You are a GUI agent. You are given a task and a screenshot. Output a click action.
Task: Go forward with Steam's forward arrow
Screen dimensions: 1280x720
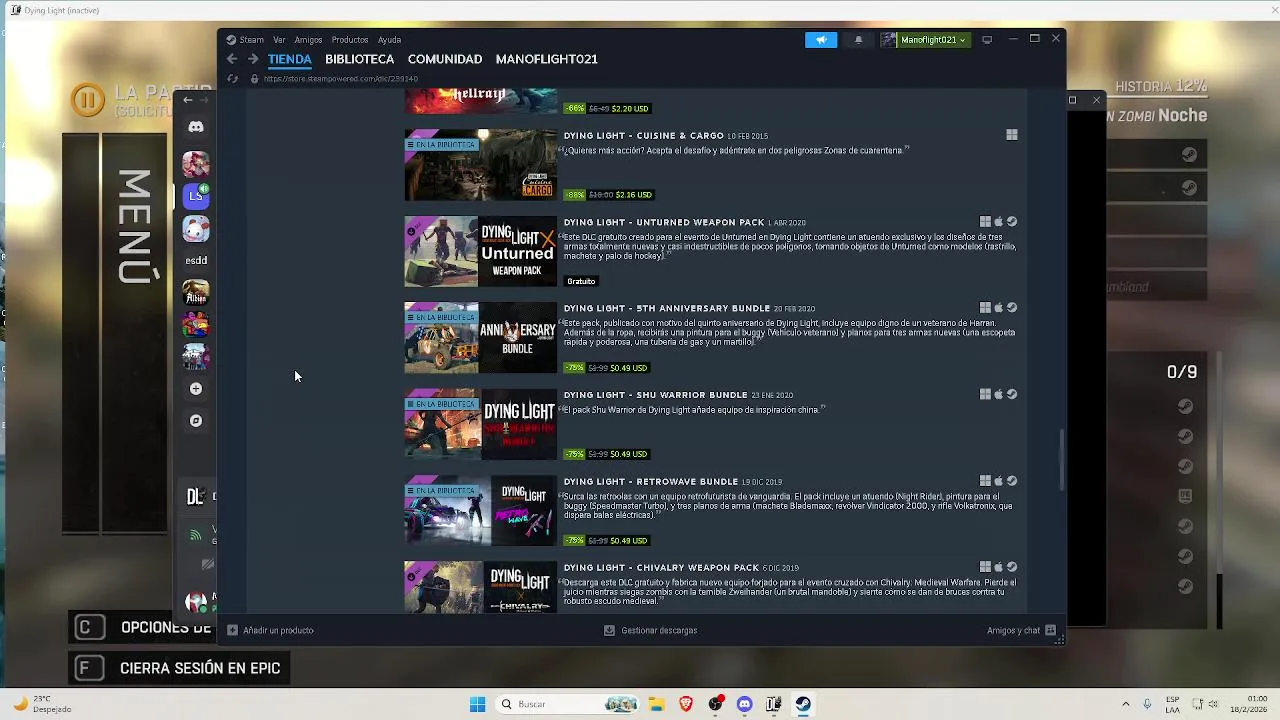point(253,59)
